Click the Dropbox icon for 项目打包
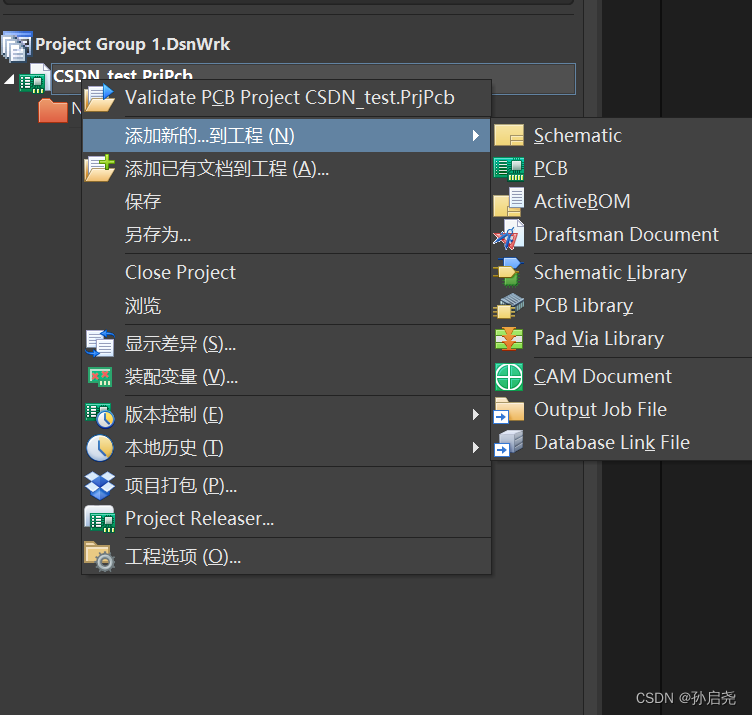Viewport: 752px width, 715px height. 100,485
